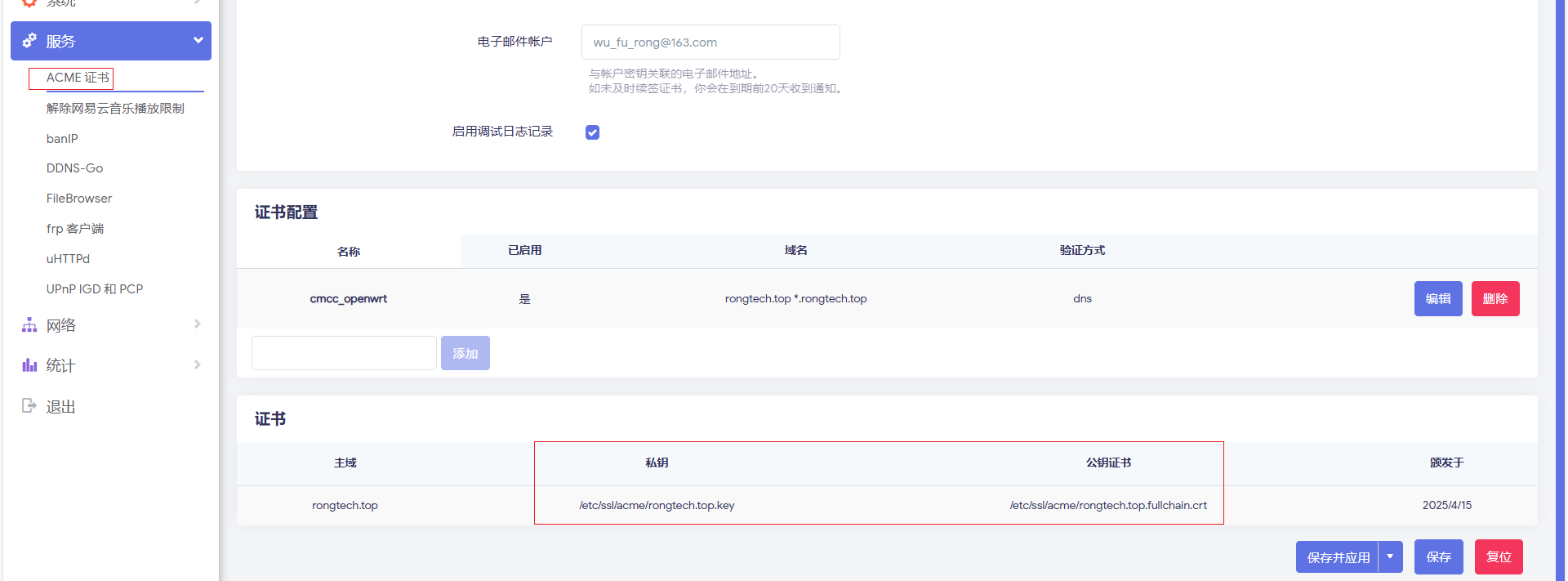
Task: Click the Network topology icon
Action: point(29,325)
